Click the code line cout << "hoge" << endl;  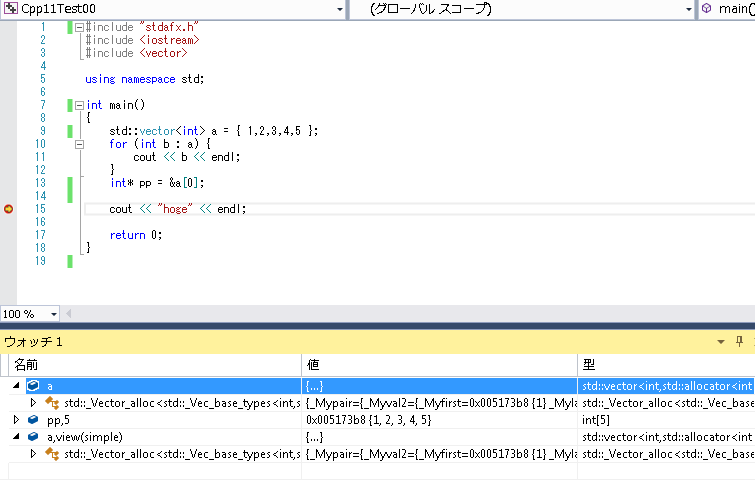pos(178,209)
